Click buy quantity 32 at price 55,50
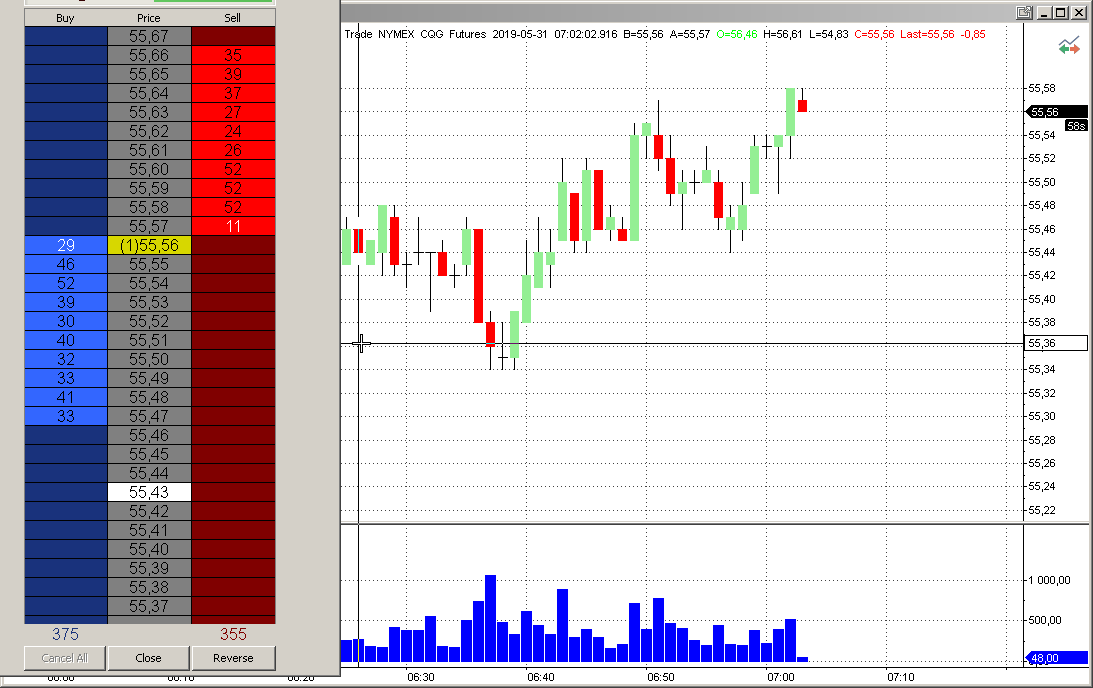 coord(66,359)
